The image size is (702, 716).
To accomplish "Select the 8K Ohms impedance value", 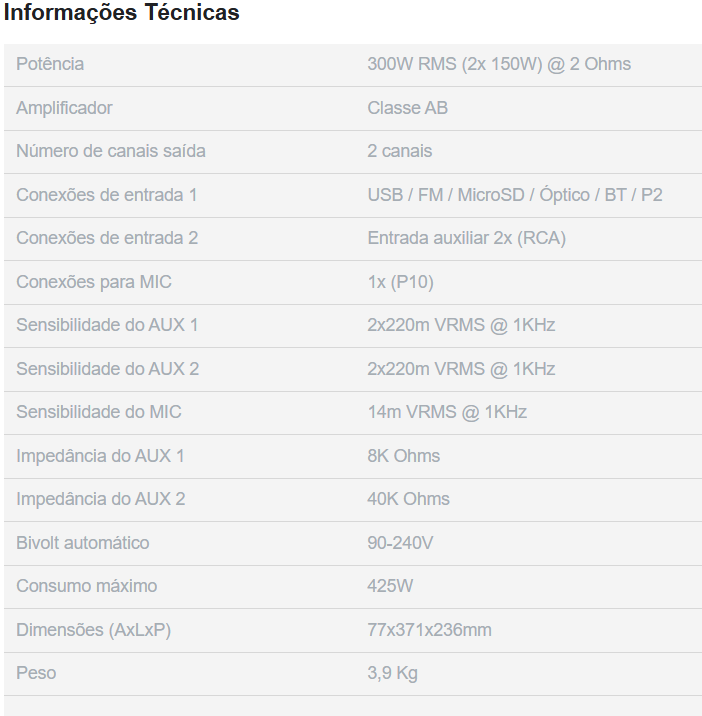I will 404,456.
